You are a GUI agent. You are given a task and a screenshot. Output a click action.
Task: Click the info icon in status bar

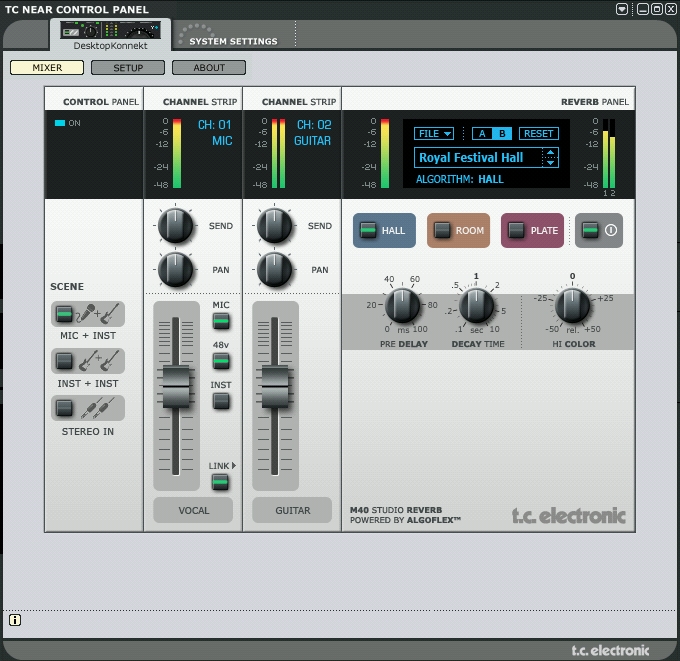15,620
